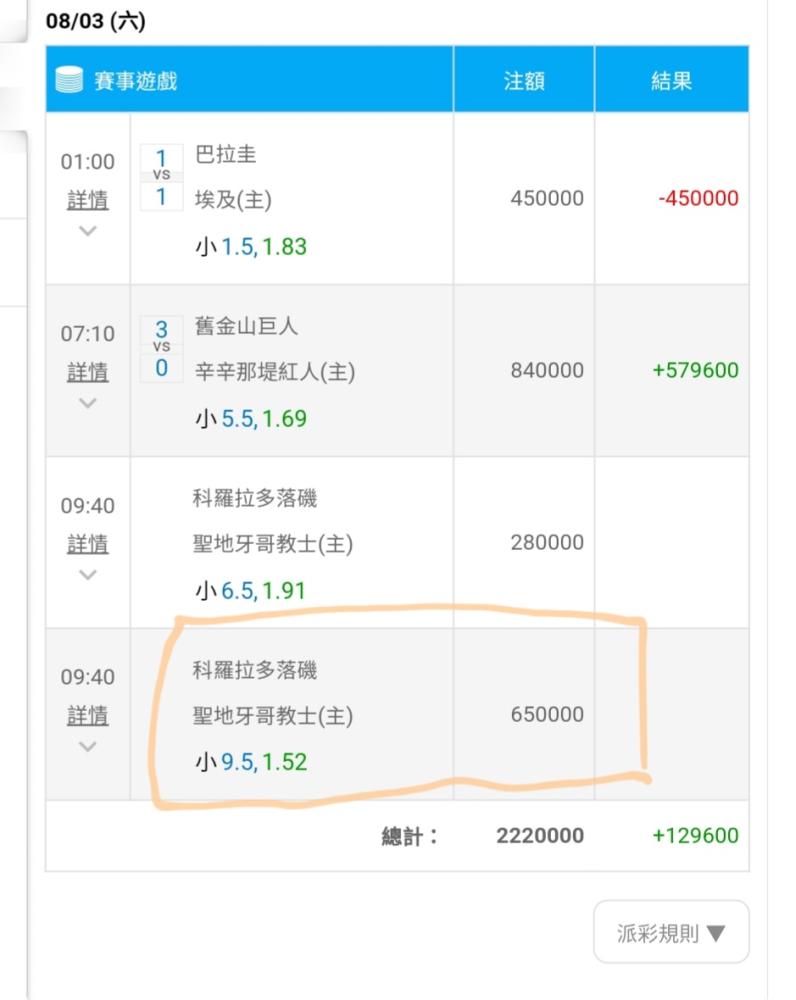
Task: Click the +579600 result value
Action: (695, 370)
